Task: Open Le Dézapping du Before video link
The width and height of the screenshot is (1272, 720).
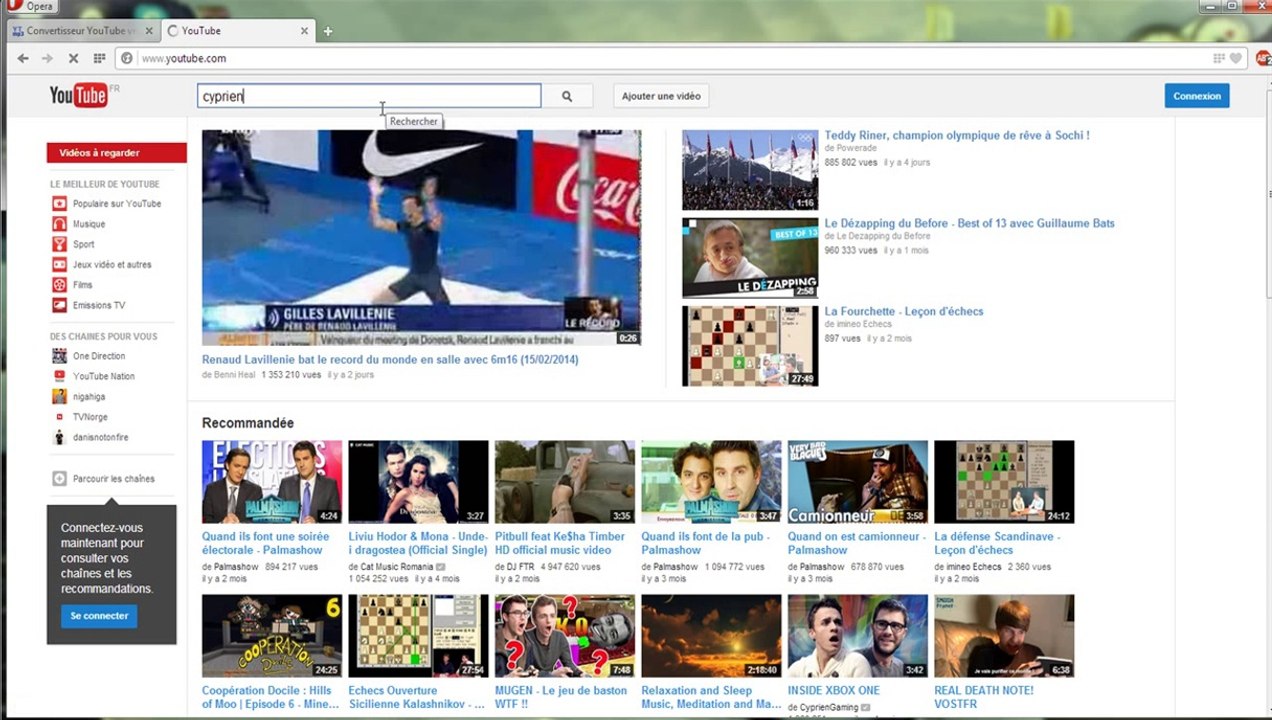Action: tap(969, 223)
